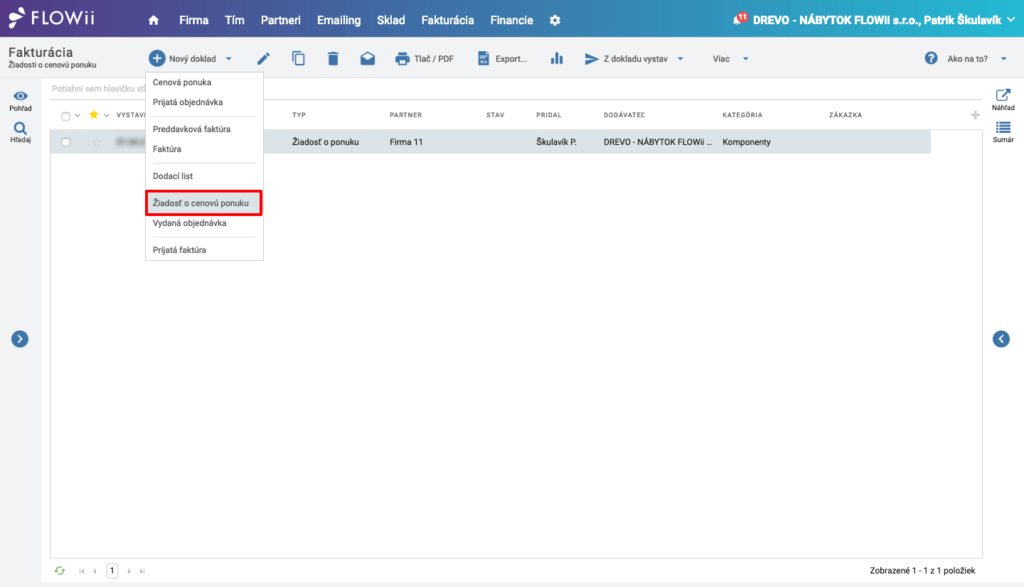
Task: Go to the first page of results
Action: point(82,571)
